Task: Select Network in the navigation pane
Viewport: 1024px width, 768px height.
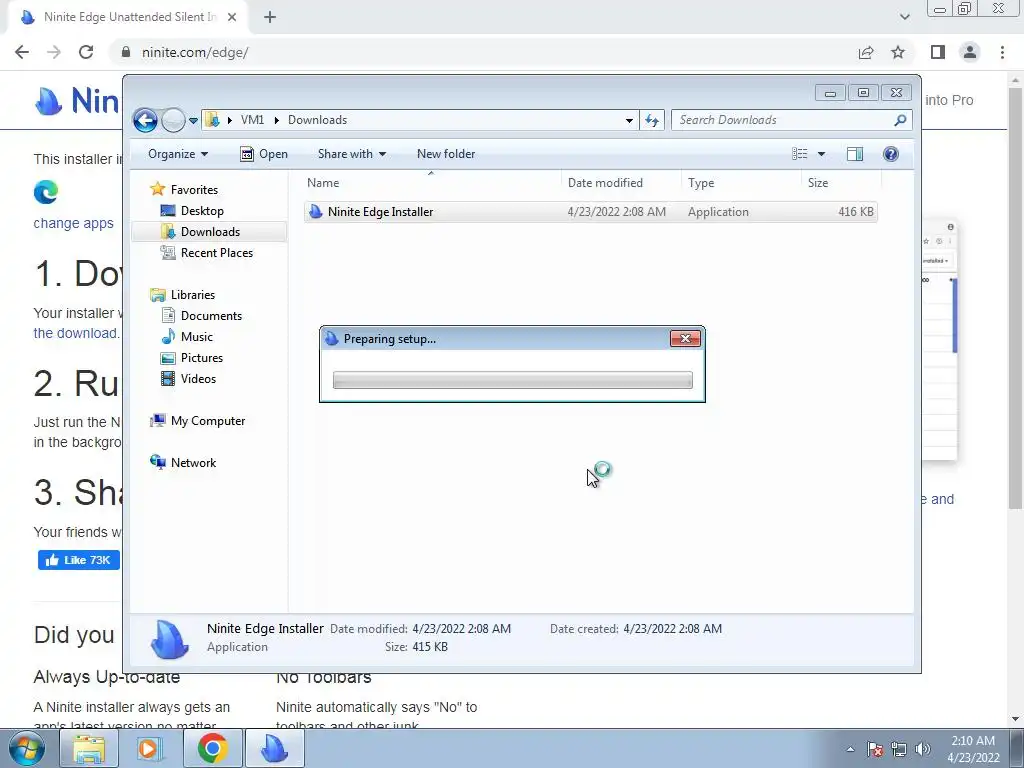Action: [x=193, y=463]
